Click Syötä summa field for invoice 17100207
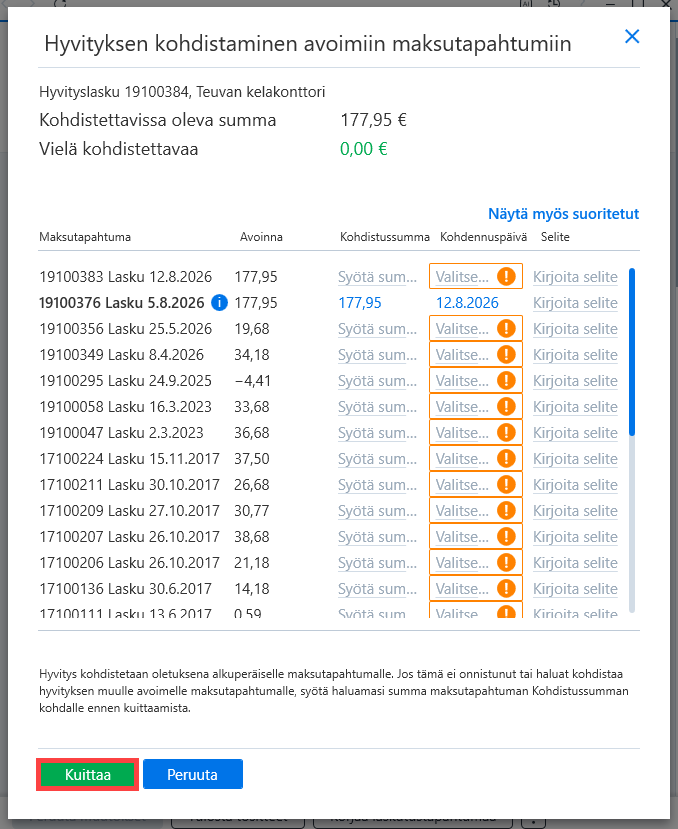Viewport: 678px width, 829px height. (x=377, y=537)
